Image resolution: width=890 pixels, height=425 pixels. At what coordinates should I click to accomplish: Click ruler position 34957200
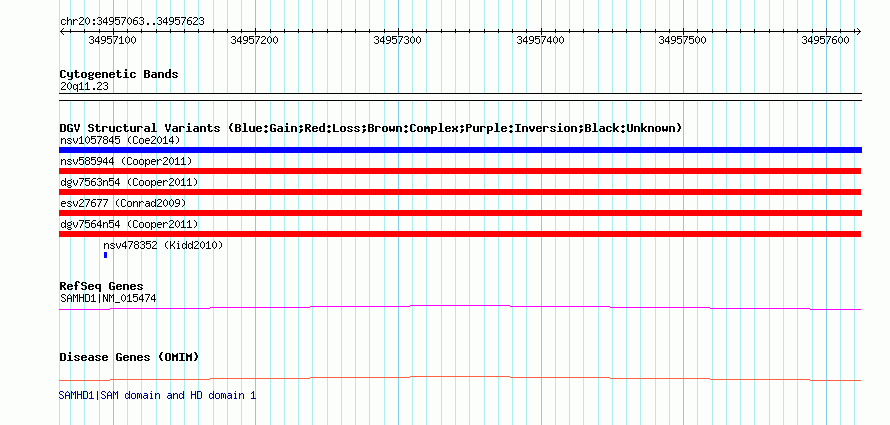pos(254,40)
